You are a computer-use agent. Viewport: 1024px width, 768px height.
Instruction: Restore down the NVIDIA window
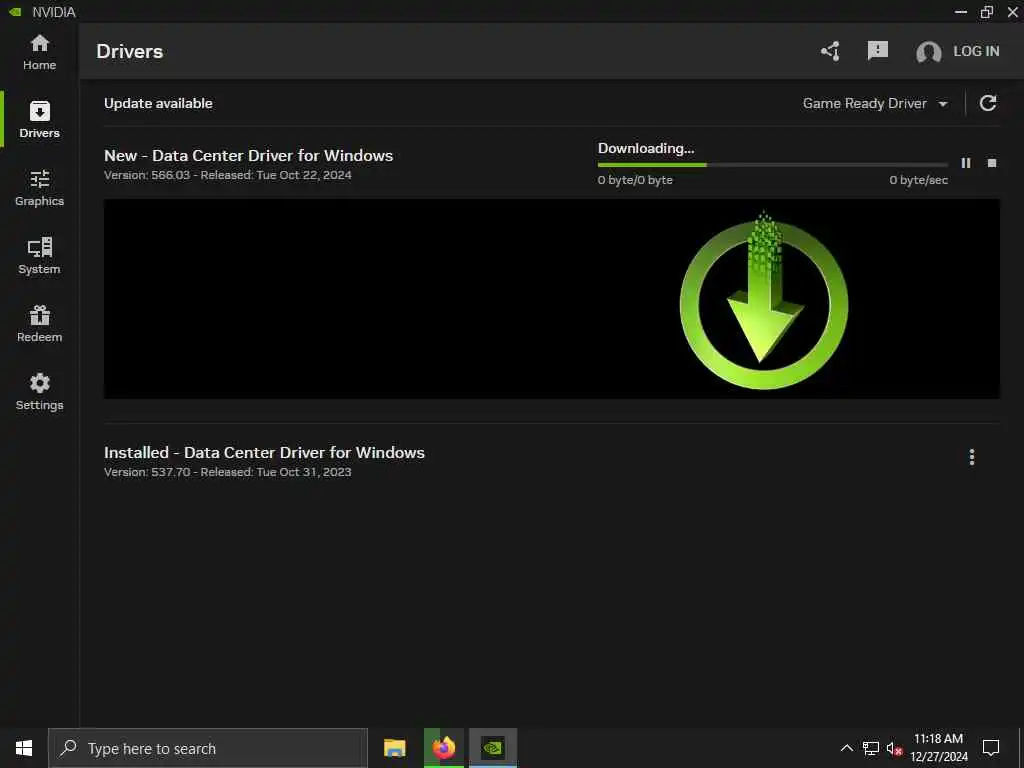coord(987,12)
